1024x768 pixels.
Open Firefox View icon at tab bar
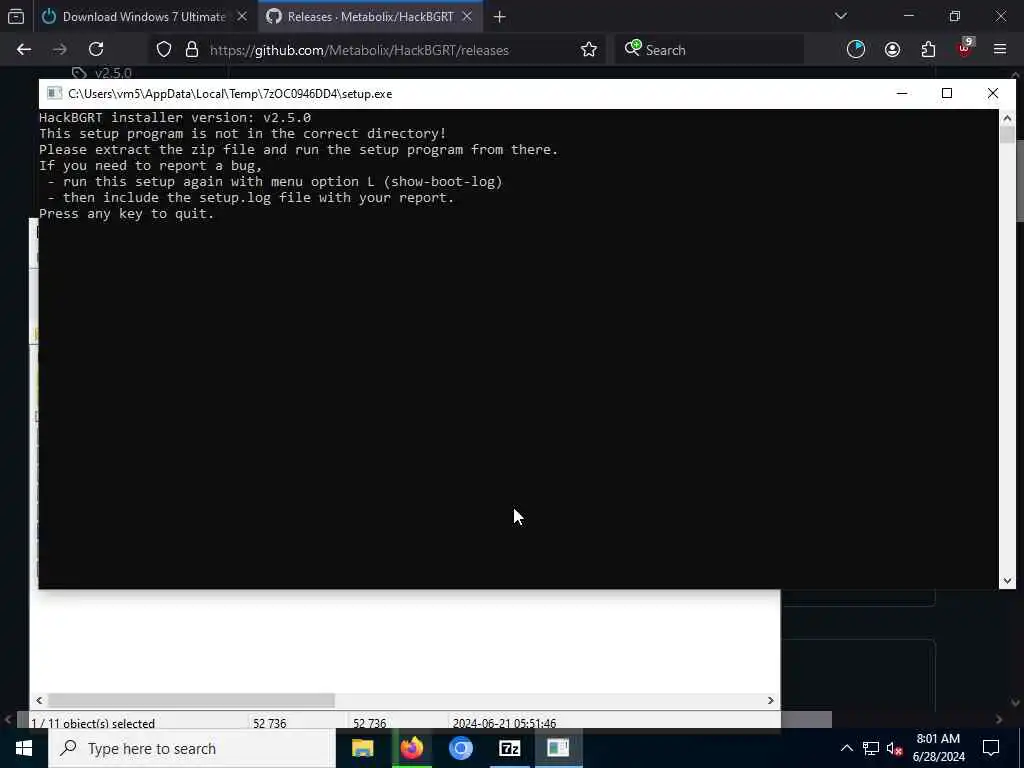tap(16, 17)
